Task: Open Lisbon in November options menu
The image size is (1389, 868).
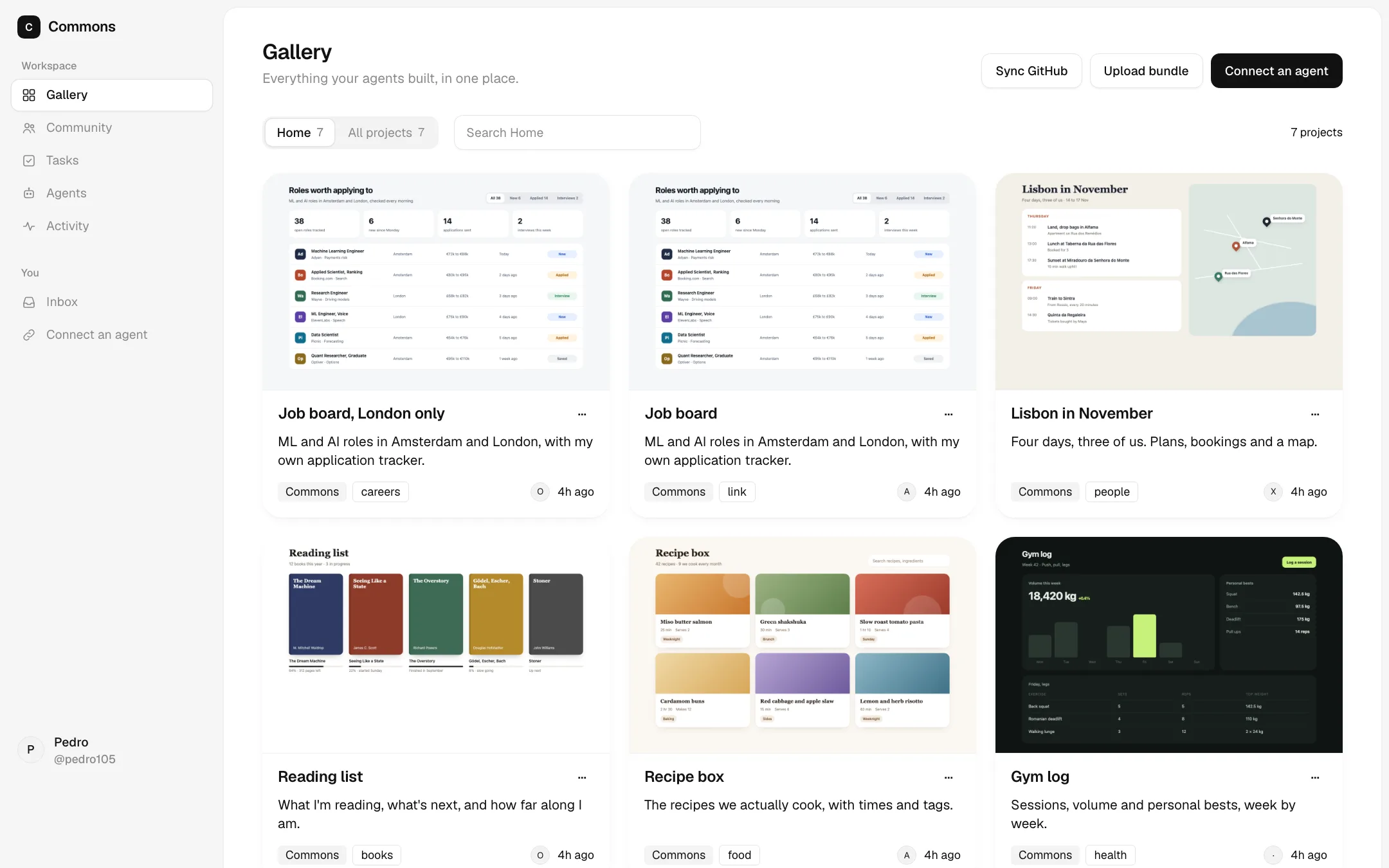Action: 1315,414
